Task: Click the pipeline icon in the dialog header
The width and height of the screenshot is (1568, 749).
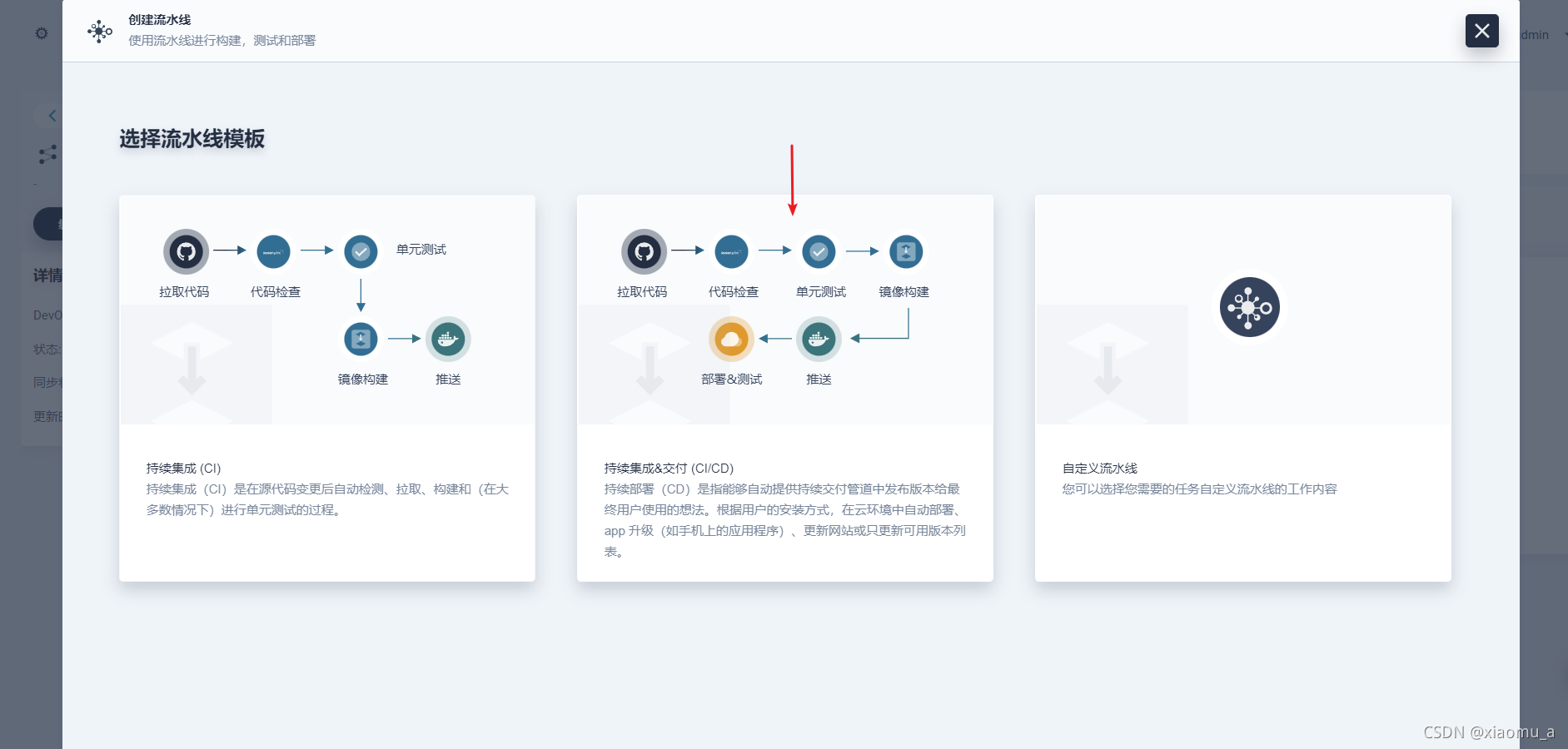Action: click(x=100, y=32)
